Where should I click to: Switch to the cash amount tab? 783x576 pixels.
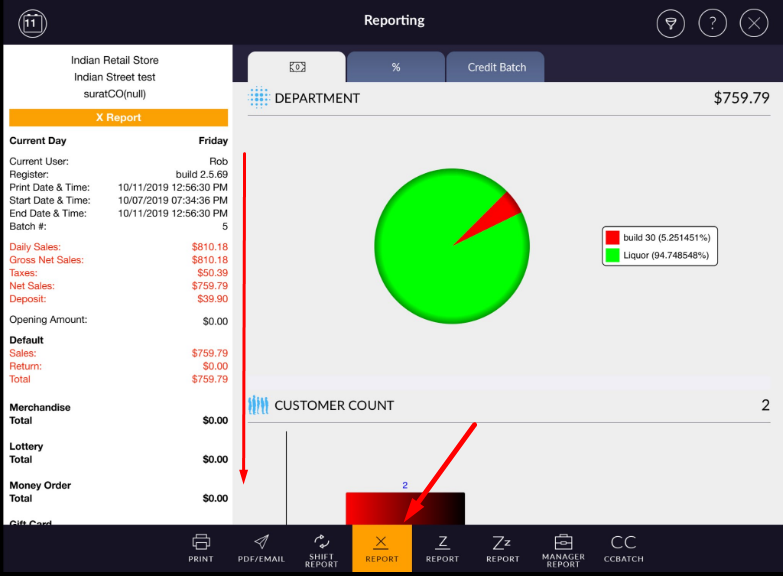[x=297, y=67]
